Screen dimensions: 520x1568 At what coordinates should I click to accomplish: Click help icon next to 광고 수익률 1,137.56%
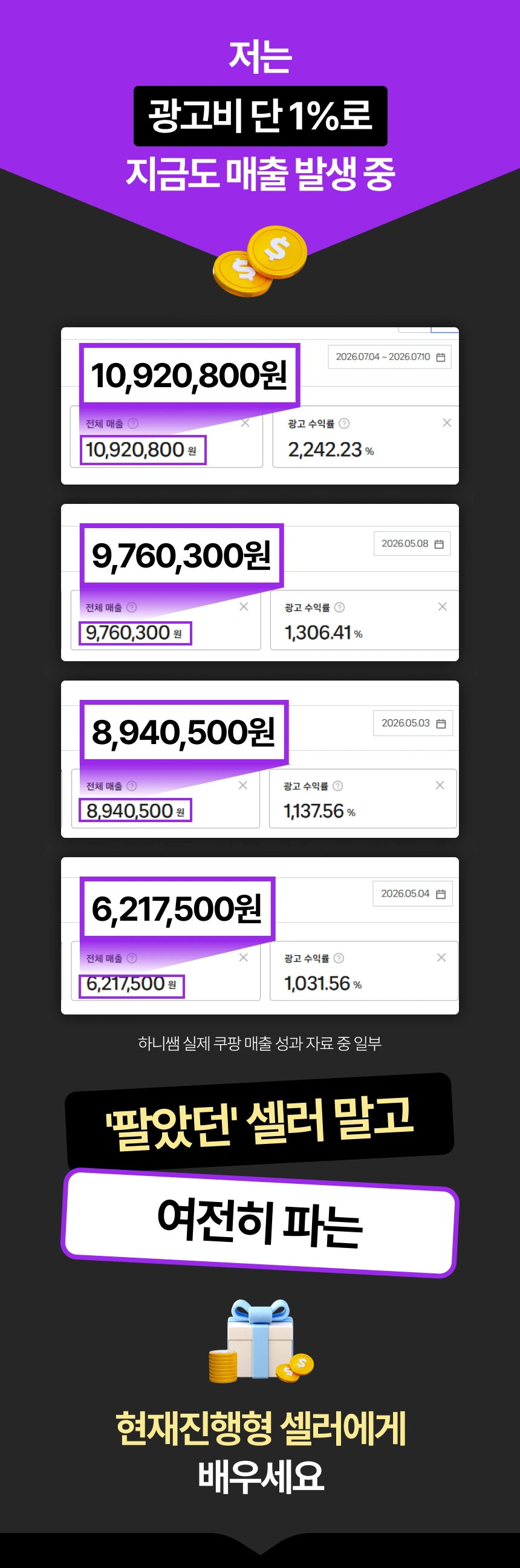338,786
